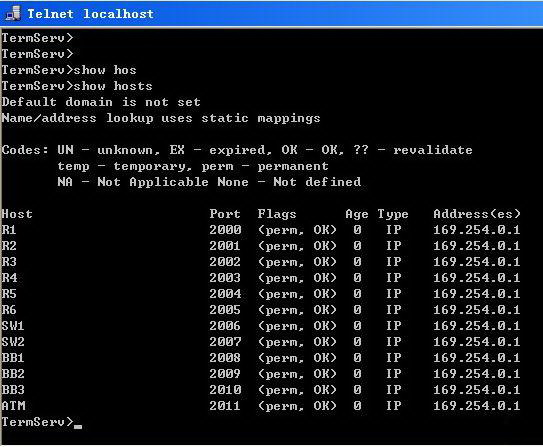Click port value 2011
543x447 pixels.
pos(225,405)
